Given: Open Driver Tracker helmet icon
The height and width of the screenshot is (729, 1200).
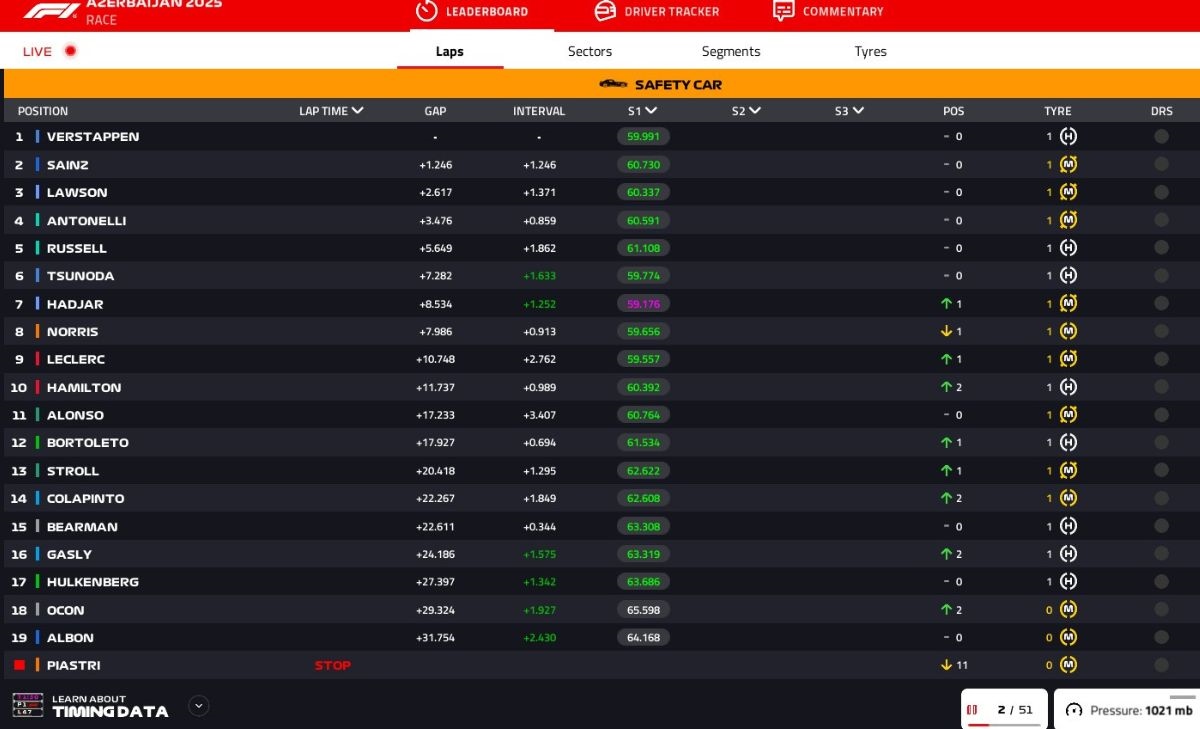Looking at the screenshot, I should coord(605,11).
